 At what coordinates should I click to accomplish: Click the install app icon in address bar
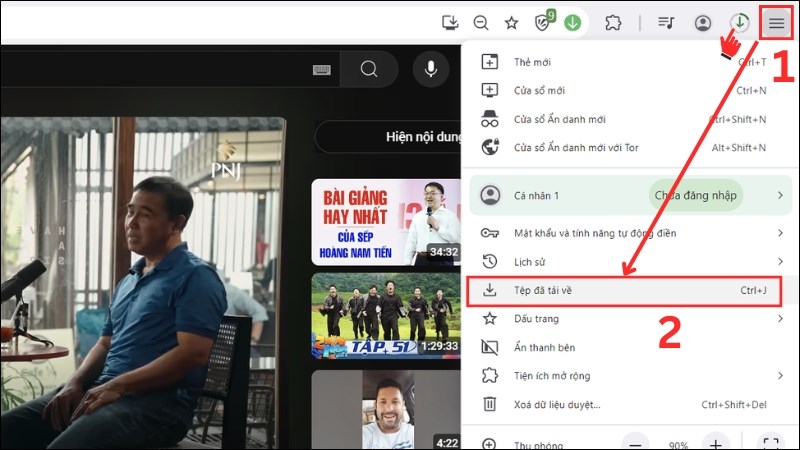[x=450, y=22]
